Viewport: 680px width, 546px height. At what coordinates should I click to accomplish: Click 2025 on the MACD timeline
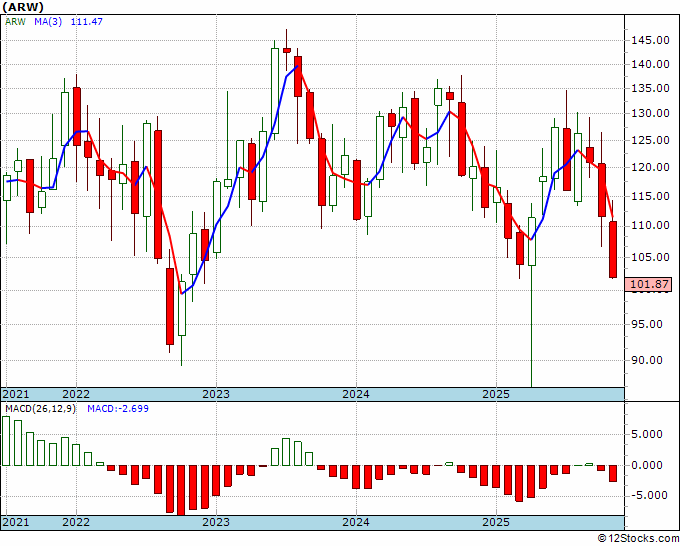pyautogui.click(x=496, y=522)
